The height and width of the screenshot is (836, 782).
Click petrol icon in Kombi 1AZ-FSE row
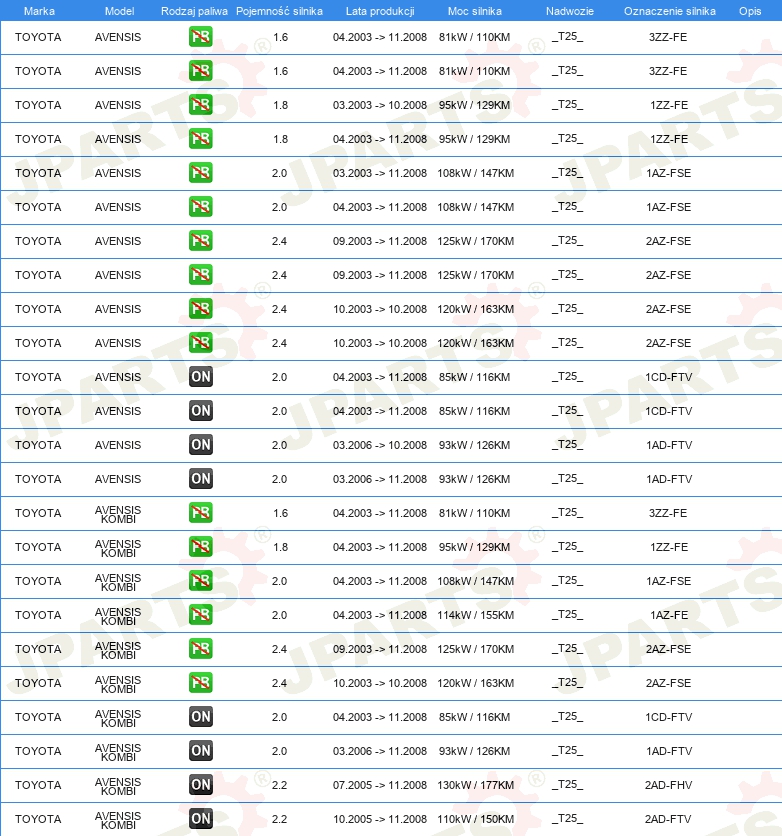click(200, 581)
